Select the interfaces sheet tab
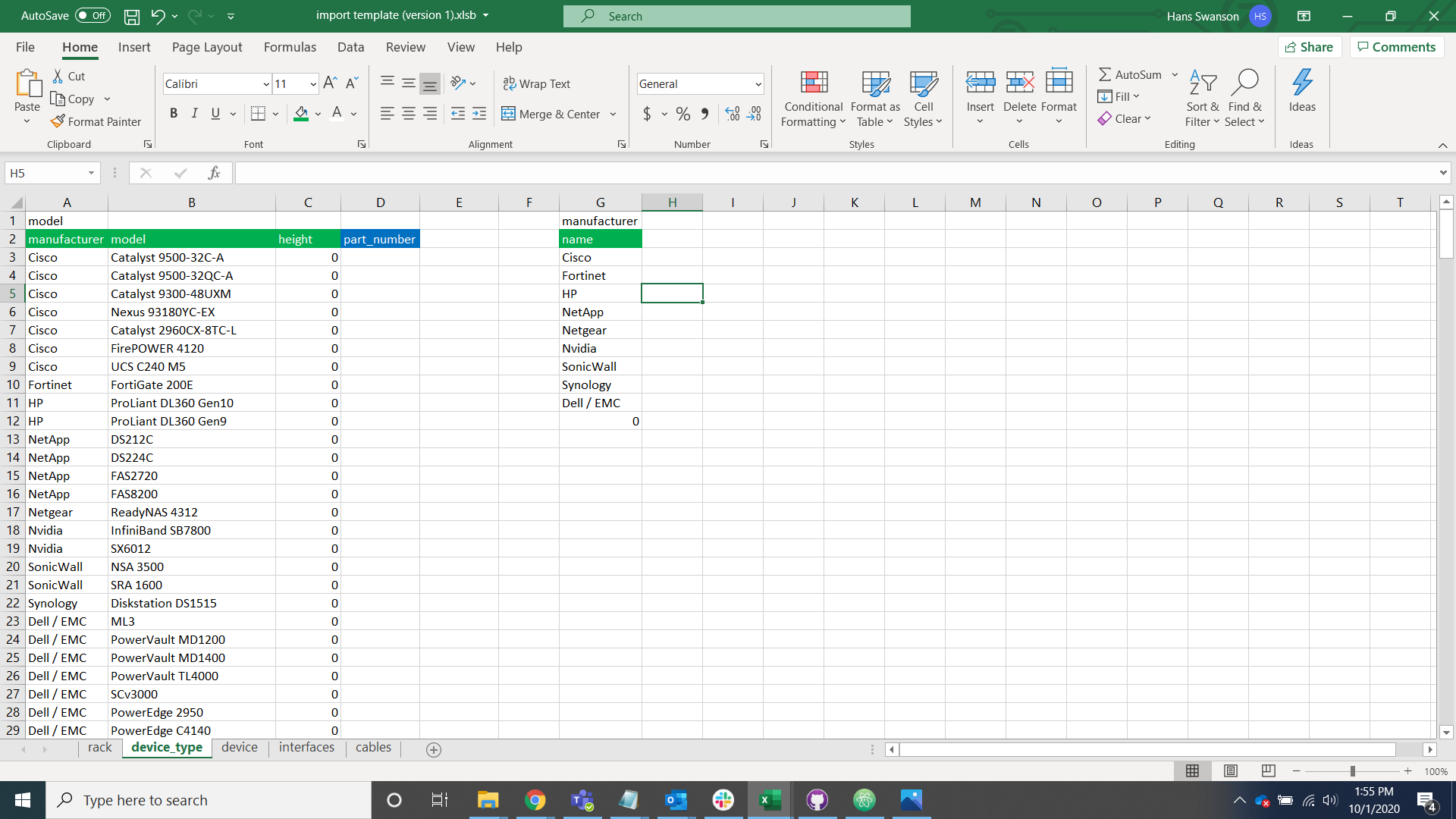 tap(306, 748)
